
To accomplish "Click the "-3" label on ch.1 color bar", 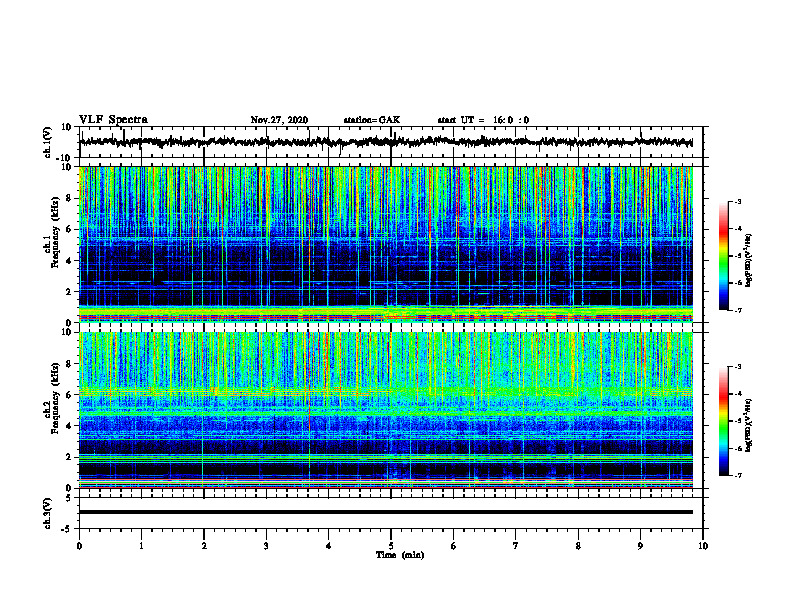I will (x=737, y=201).
